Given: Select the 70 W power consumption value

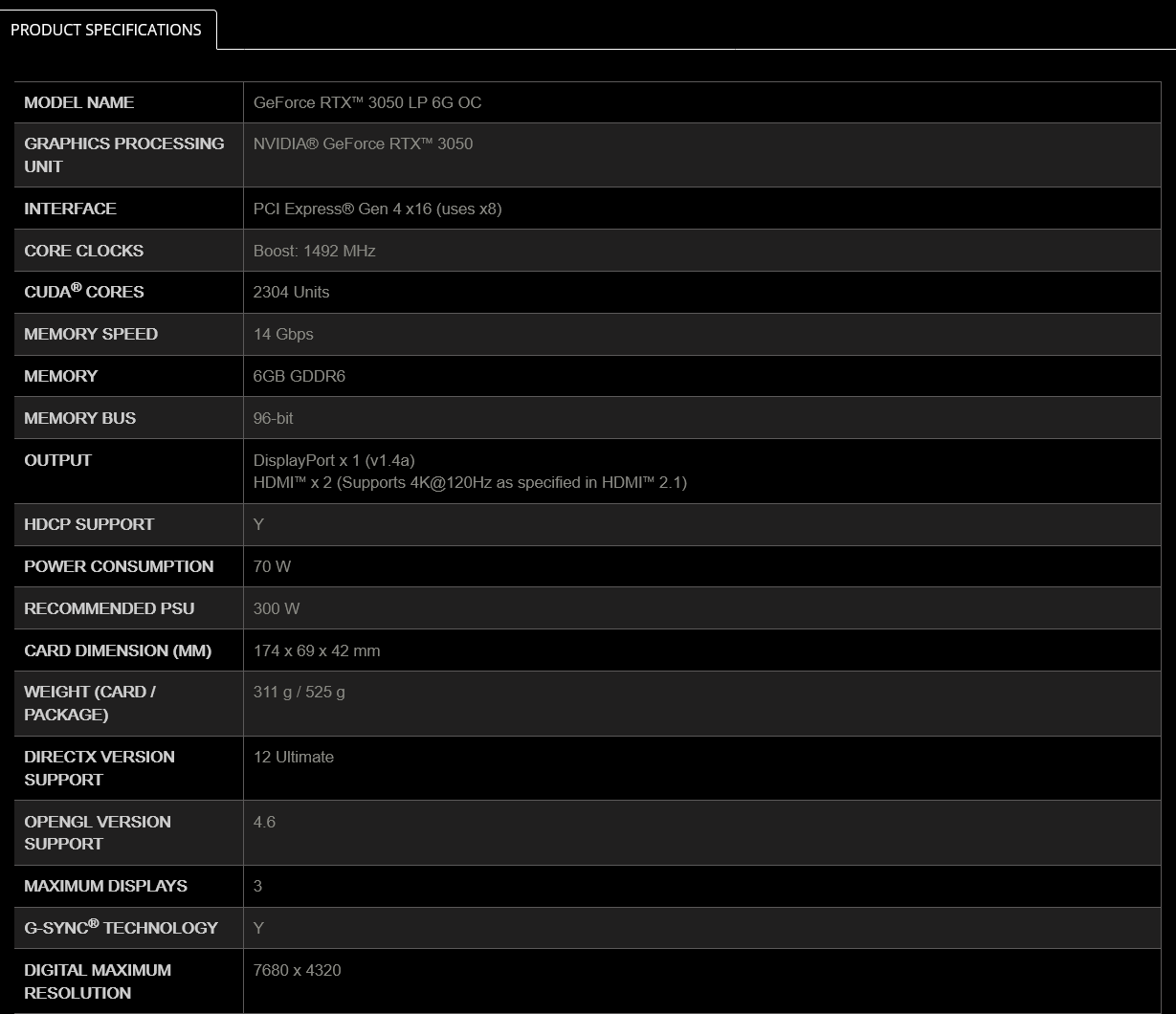Looking at the screenshot, I should coord(272,566).
